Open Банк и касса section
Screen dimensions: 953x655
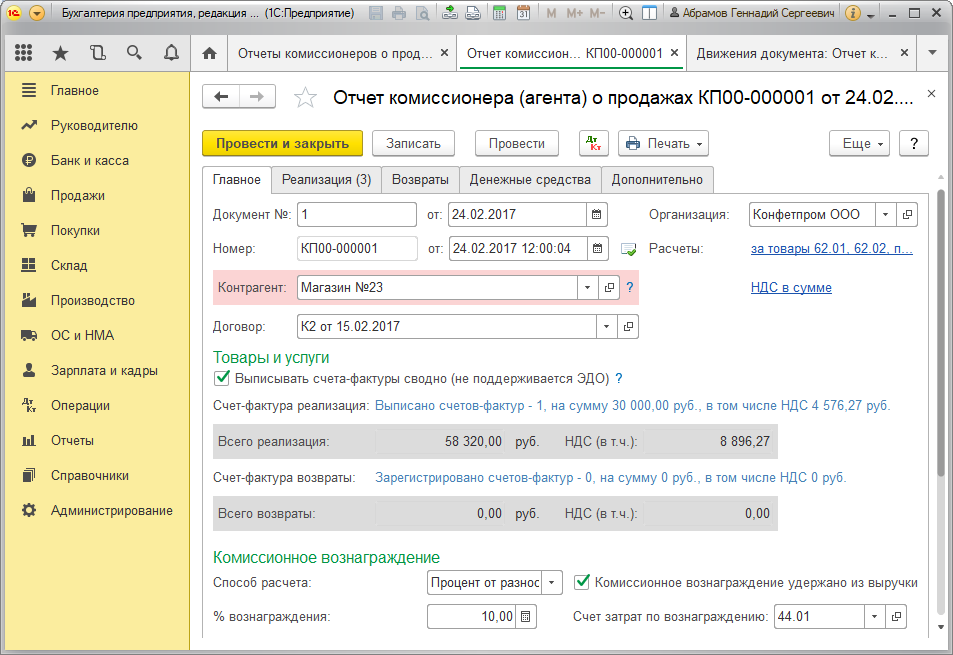point(90,160)
